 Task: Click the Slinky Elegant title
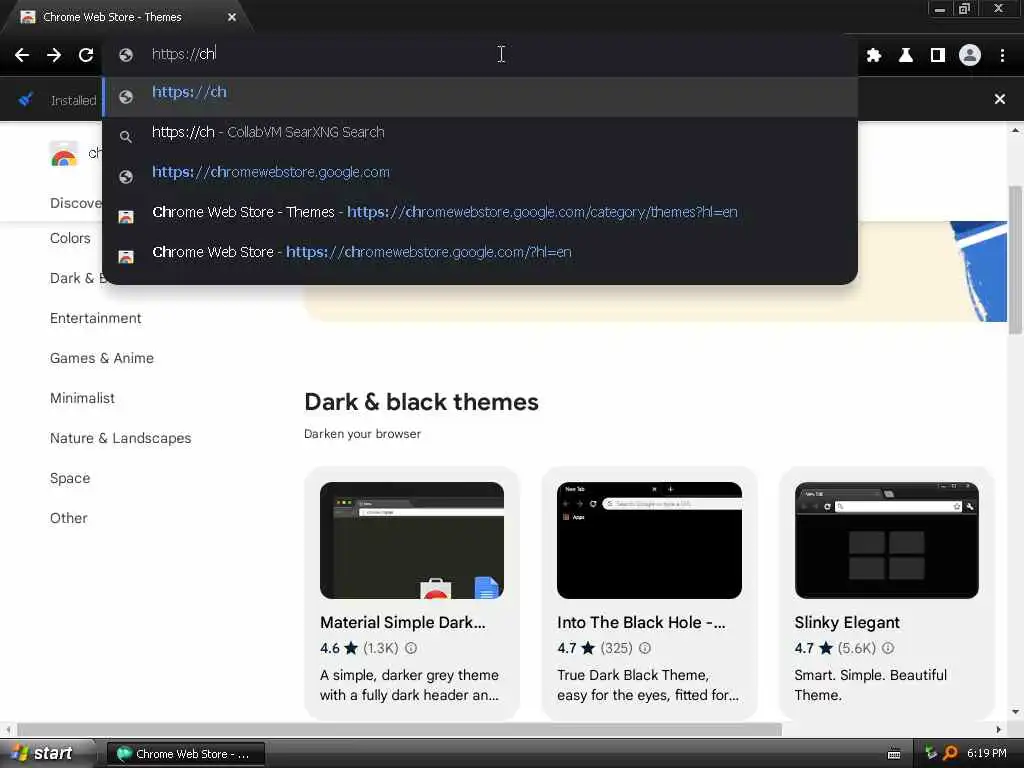pos(847,622)
